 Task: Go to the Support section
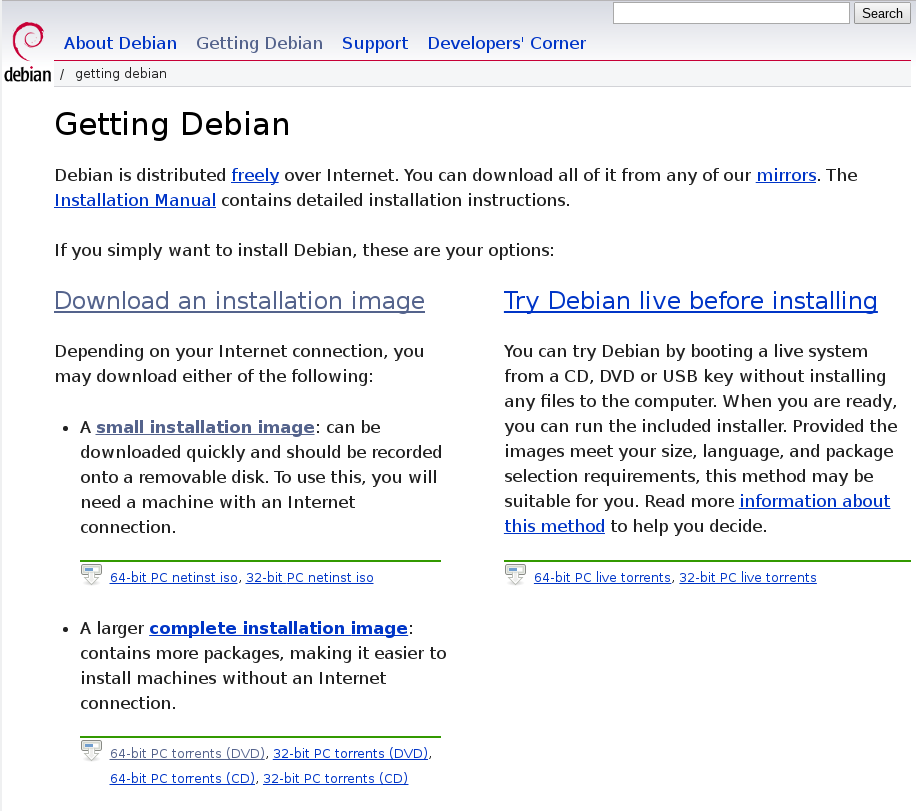click(x=375, y=43)
